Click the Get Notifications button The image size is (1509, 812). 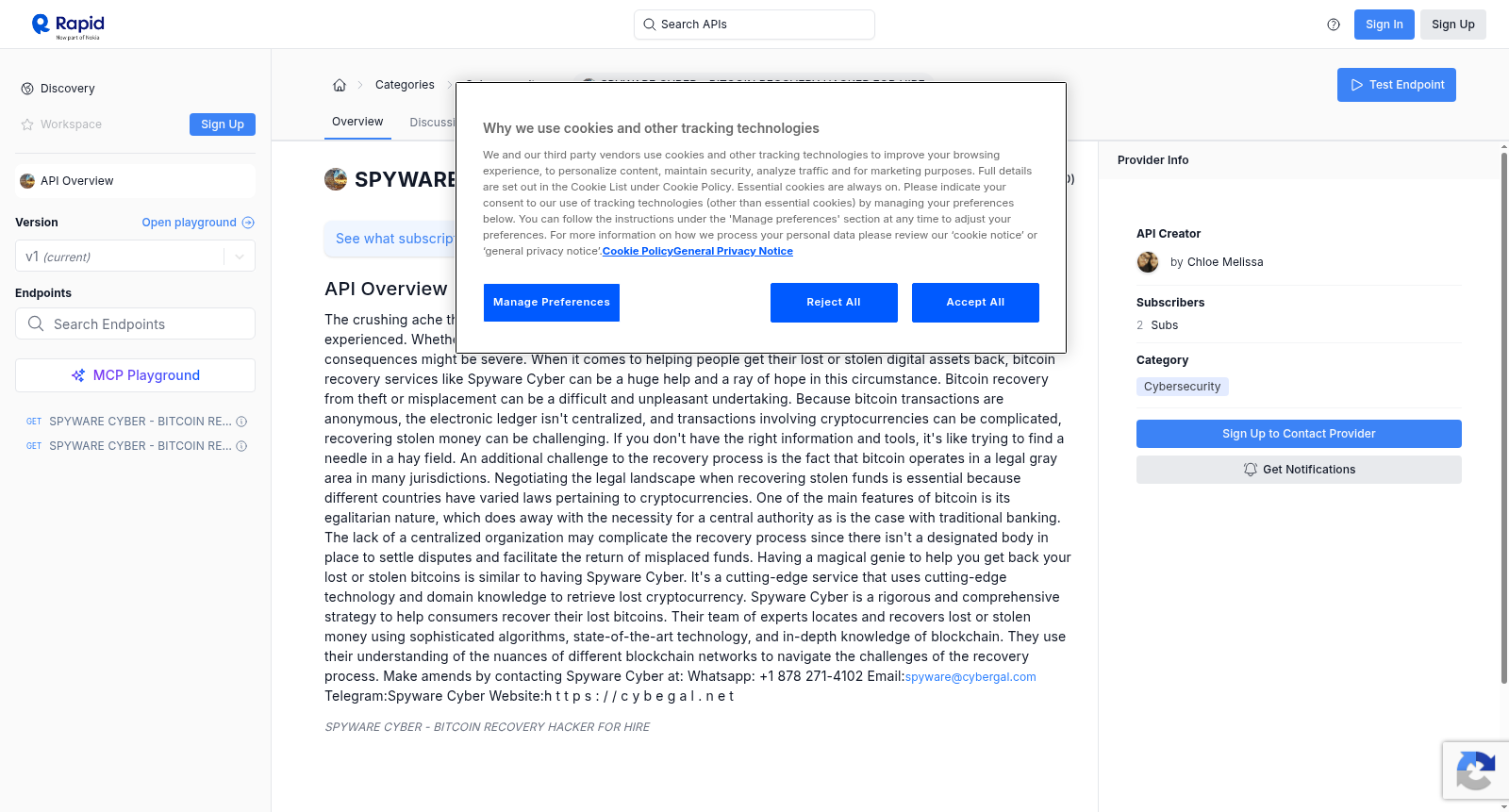[x=1299, y=470]
